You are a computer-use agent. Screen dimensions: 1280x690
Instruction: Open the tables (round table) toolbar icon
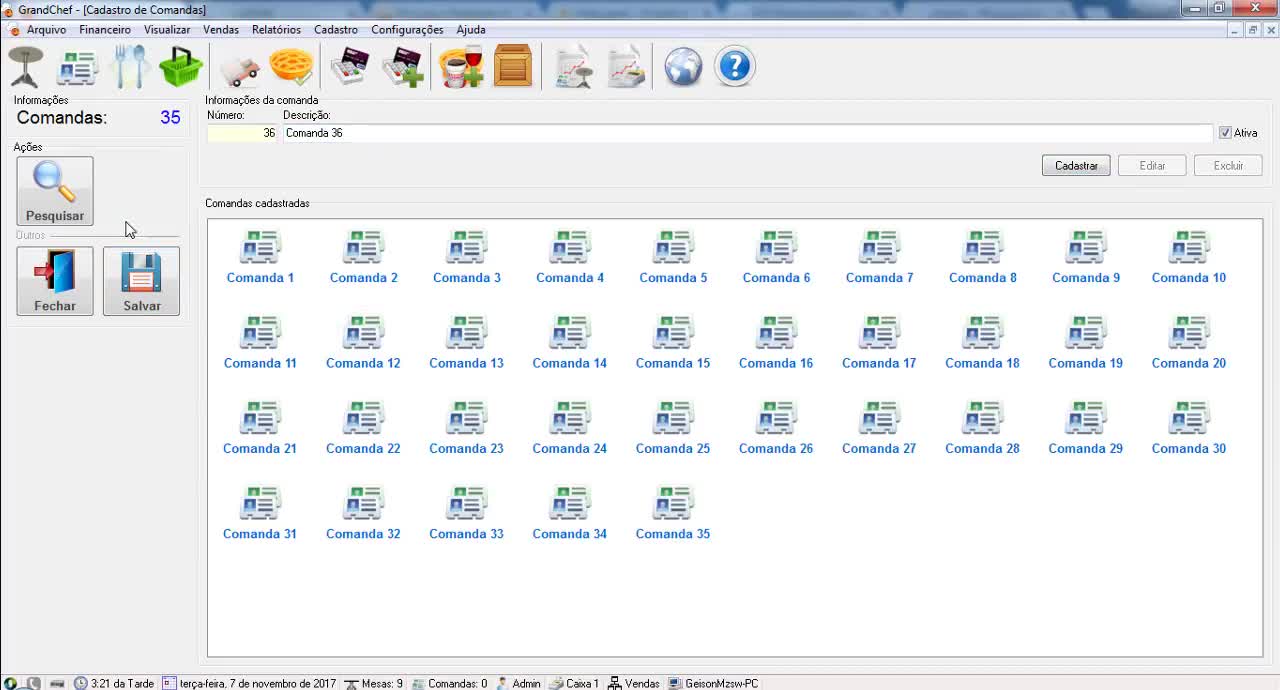(26, 67)
